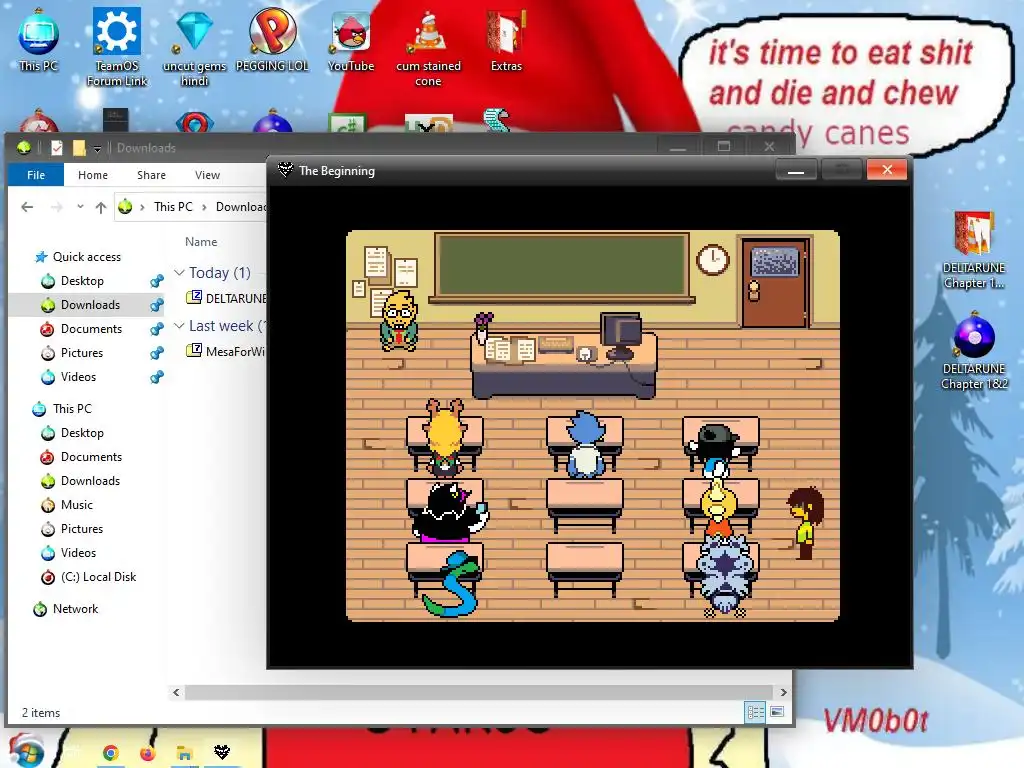This screenshot has height=768, width=1024.
Task: Minimize The Beginning game window
Action: 795,170
